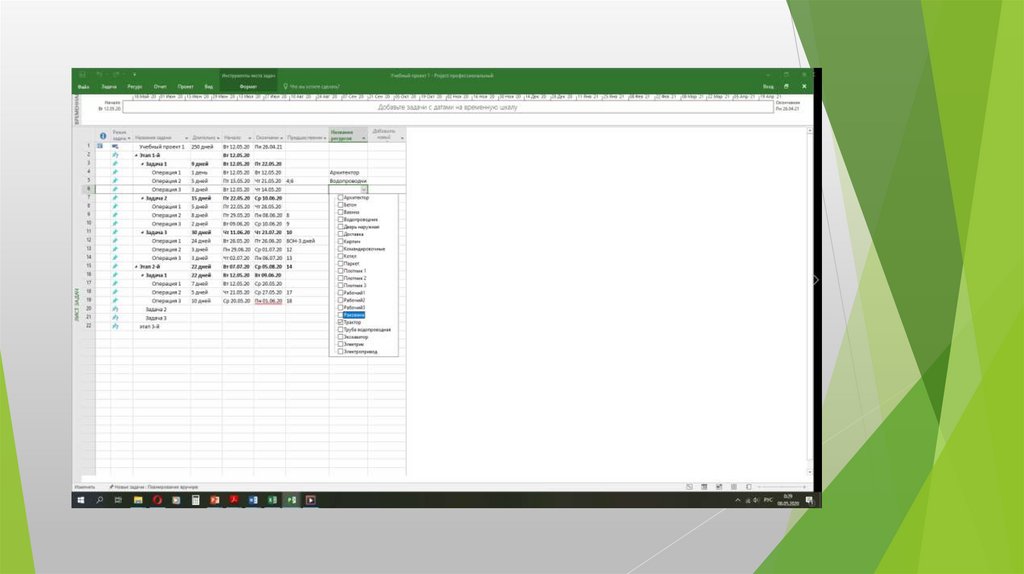
Task: Uncheck the Трактор resource checkbox
Action: pos(340,322)
